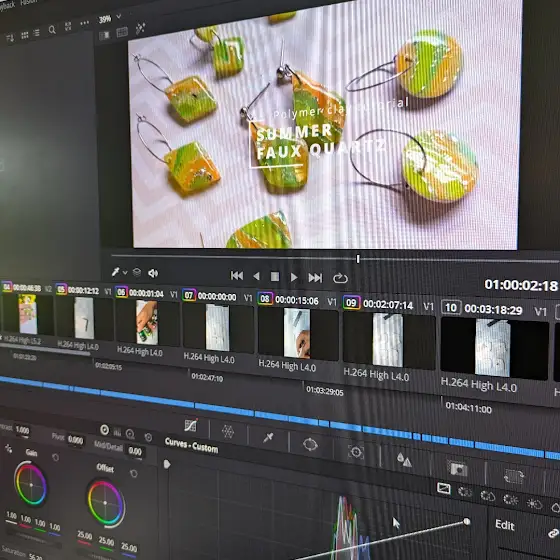Click the viewer scrubber playhead
Viewport: 560px width, 560px height.
358,259
